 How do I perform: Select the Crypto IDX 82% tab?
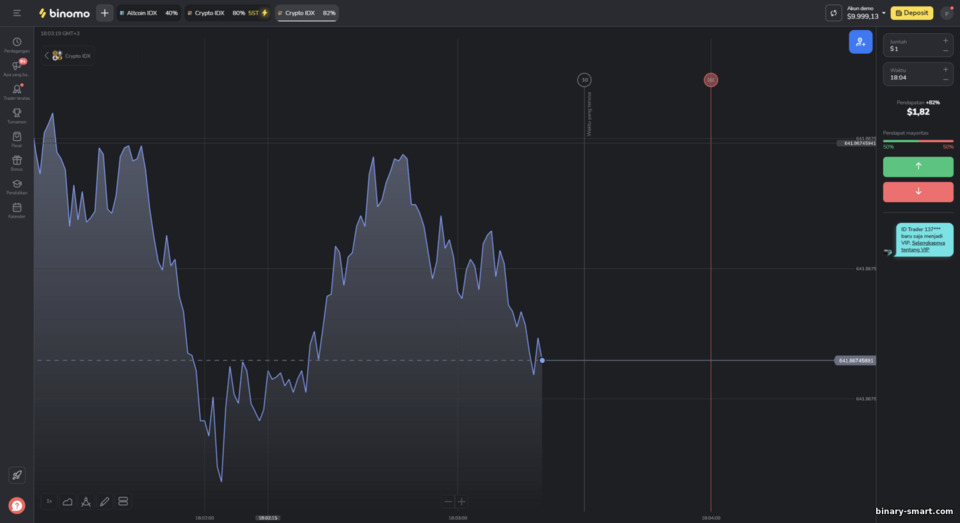(306, 13)
